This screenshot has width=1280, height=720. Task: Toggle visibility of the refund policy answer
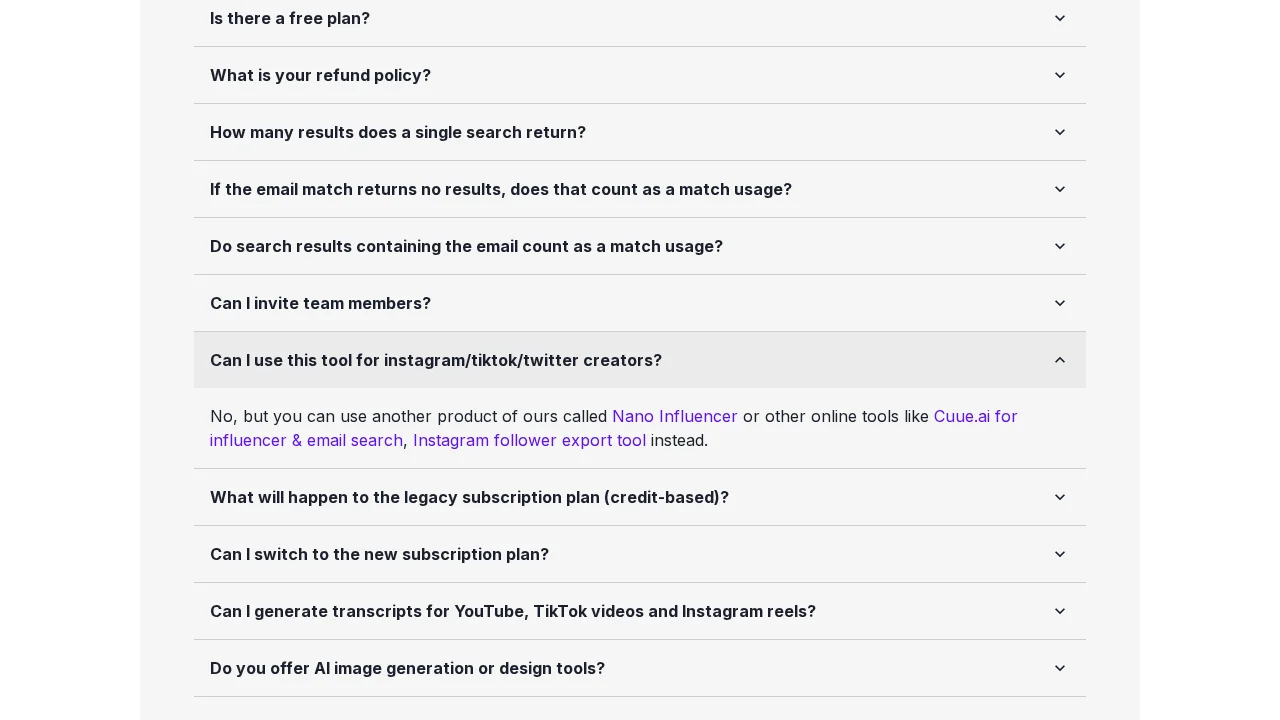[x=320, y=75]
